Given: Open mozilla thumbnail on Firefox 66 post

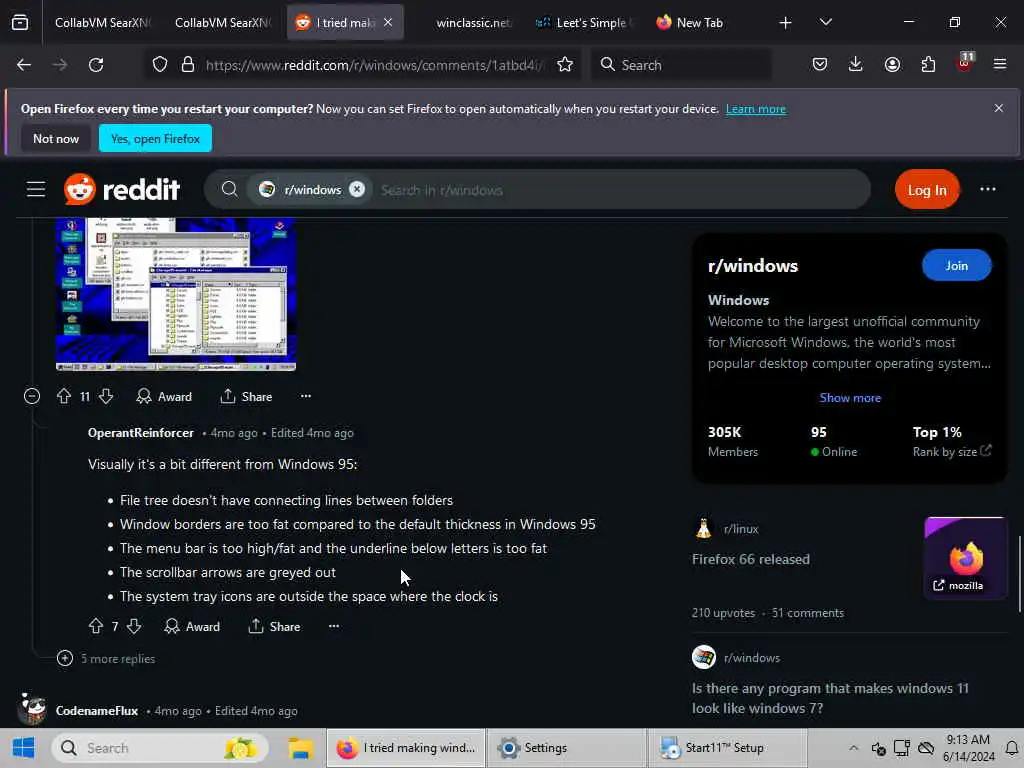Looking at the screenshot, I should (965, 557).
